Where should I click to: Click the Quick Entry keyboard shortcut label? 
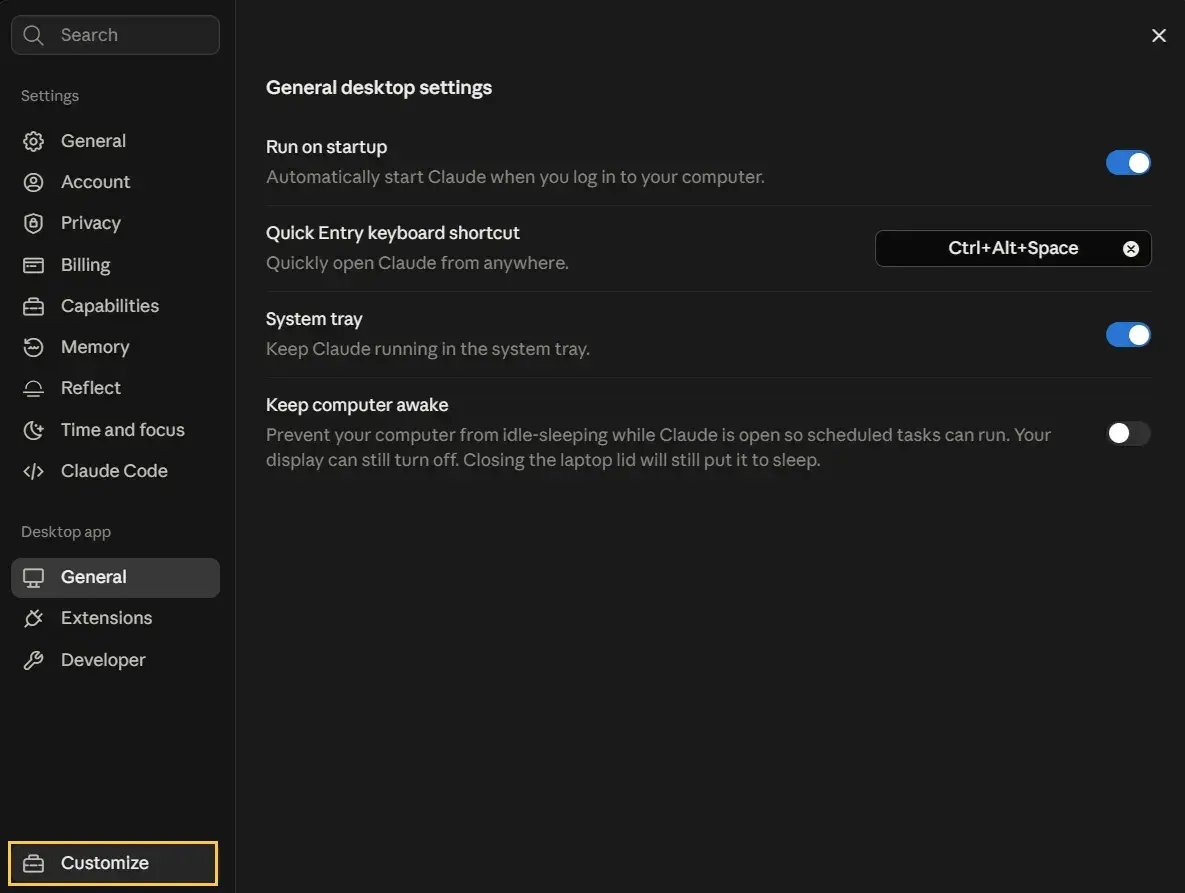392,233
